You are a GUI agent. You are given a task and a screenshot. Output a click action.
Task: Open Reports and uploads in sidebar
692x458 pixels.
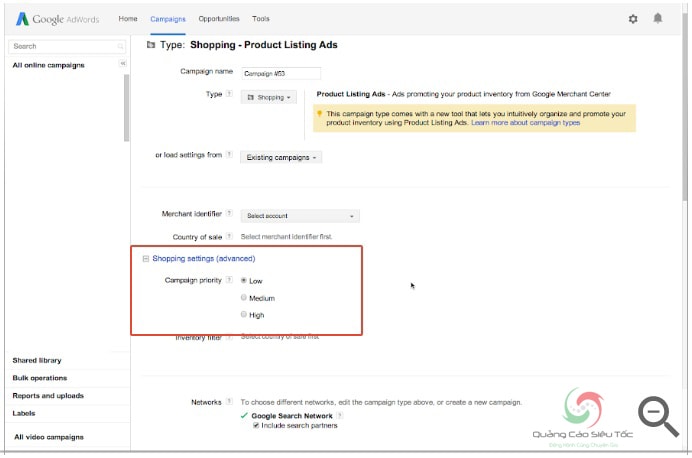tap(48, 396)
